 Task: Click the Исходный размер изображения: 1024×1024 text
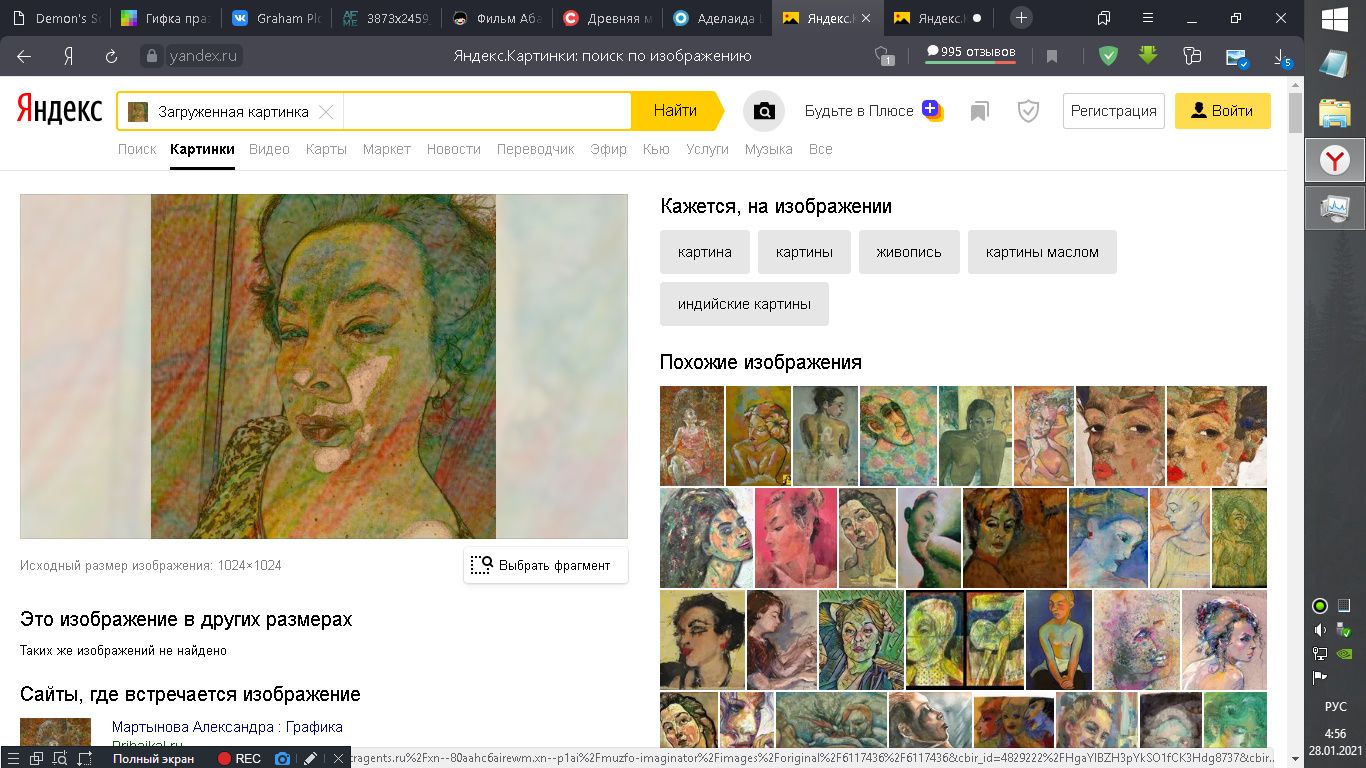(x=151, y=566)
